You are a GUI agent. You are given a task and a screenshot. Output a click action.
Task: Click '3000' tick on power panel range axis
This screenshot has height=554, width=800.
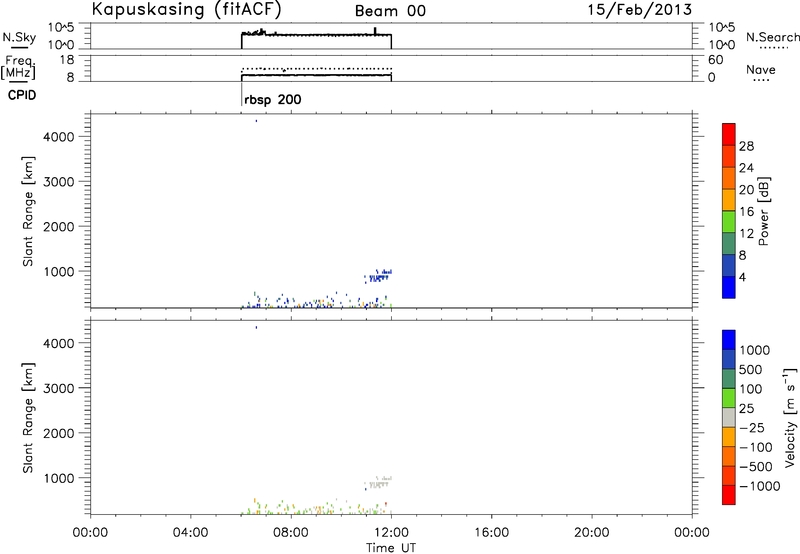point(59,182)
